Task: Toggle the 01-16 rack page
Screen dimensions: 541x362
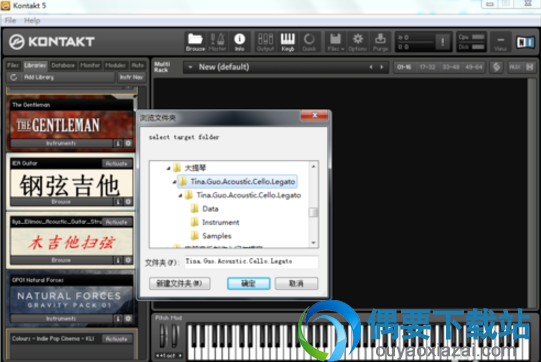Action: (x=404, y=67)
